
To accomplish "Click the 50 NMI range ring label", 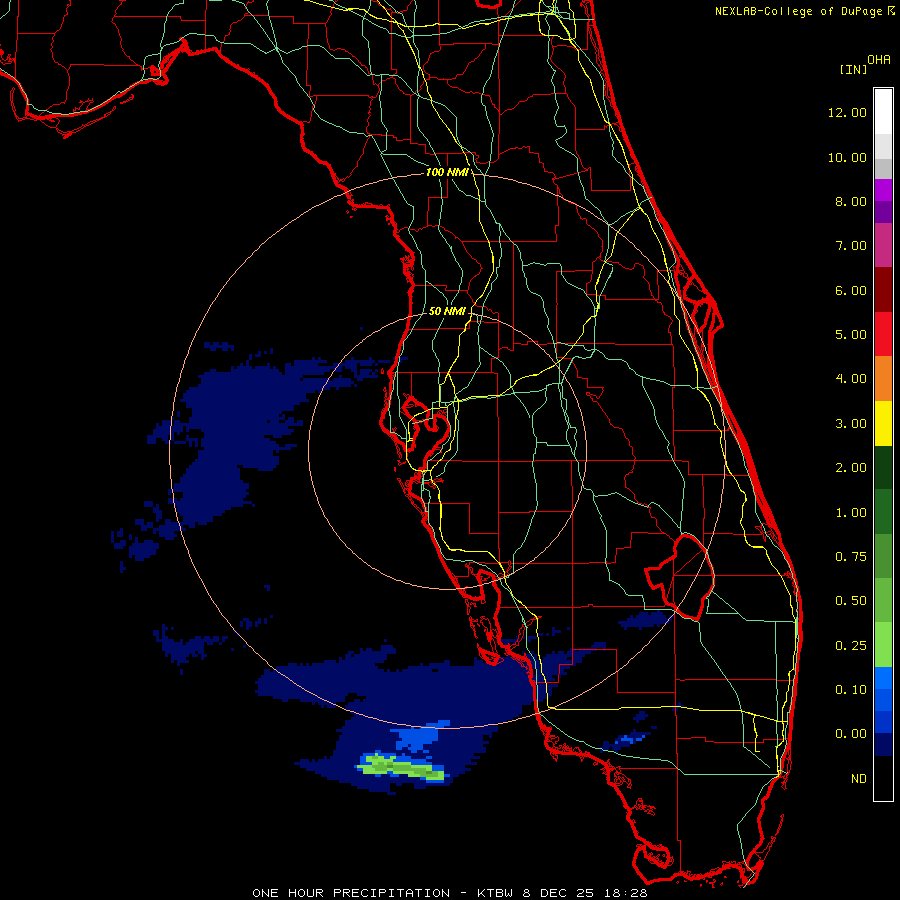I will pyautogui.click(x=447, y=311).
